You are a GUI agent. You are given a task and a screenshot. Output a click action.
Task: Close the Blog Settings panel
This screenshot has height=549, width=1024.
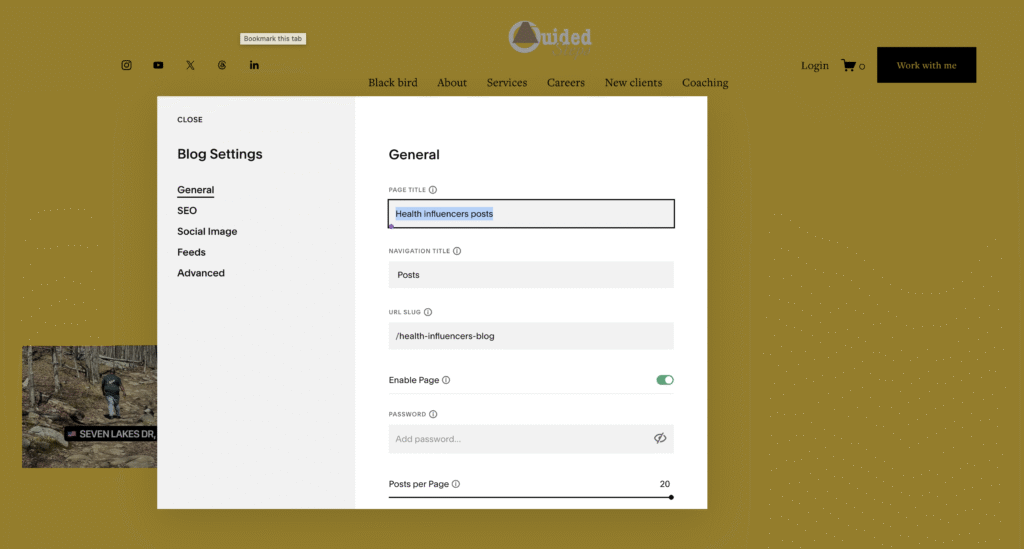(x=190, y=120)
